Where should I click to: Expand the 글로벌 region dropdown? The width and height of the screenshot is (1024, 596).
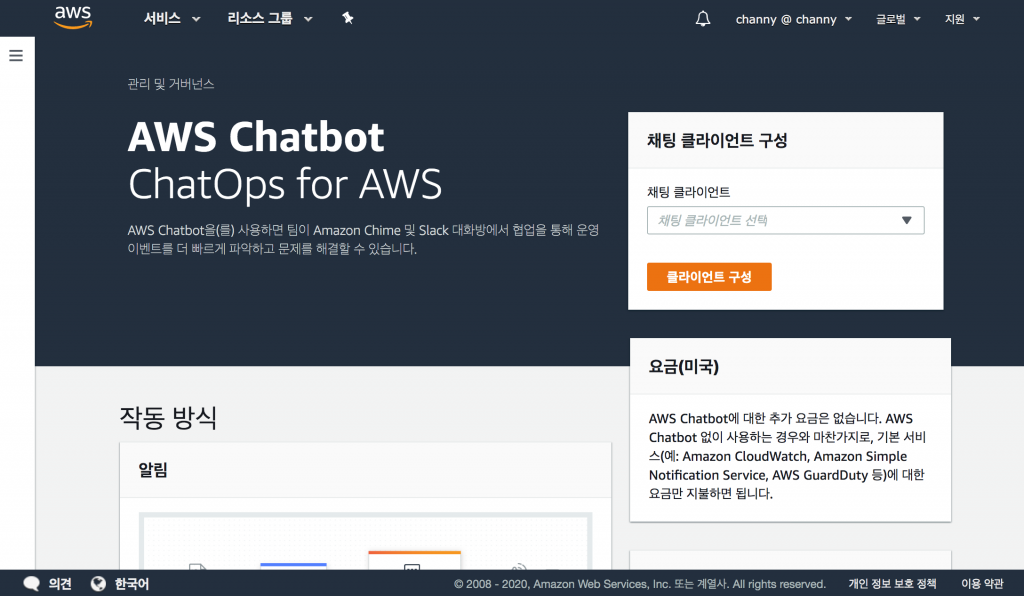coord(898,20)
